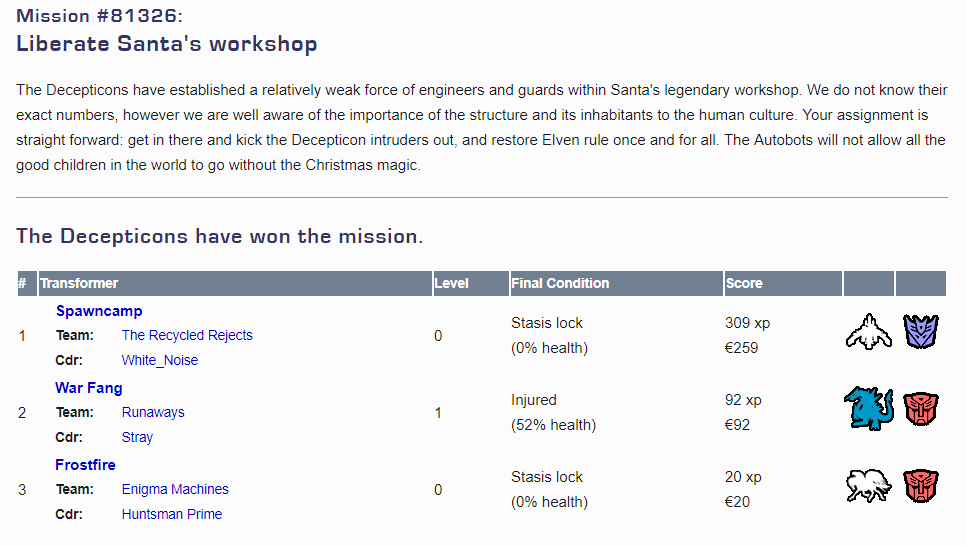Click the Level column header

click(x=451, y=284)
